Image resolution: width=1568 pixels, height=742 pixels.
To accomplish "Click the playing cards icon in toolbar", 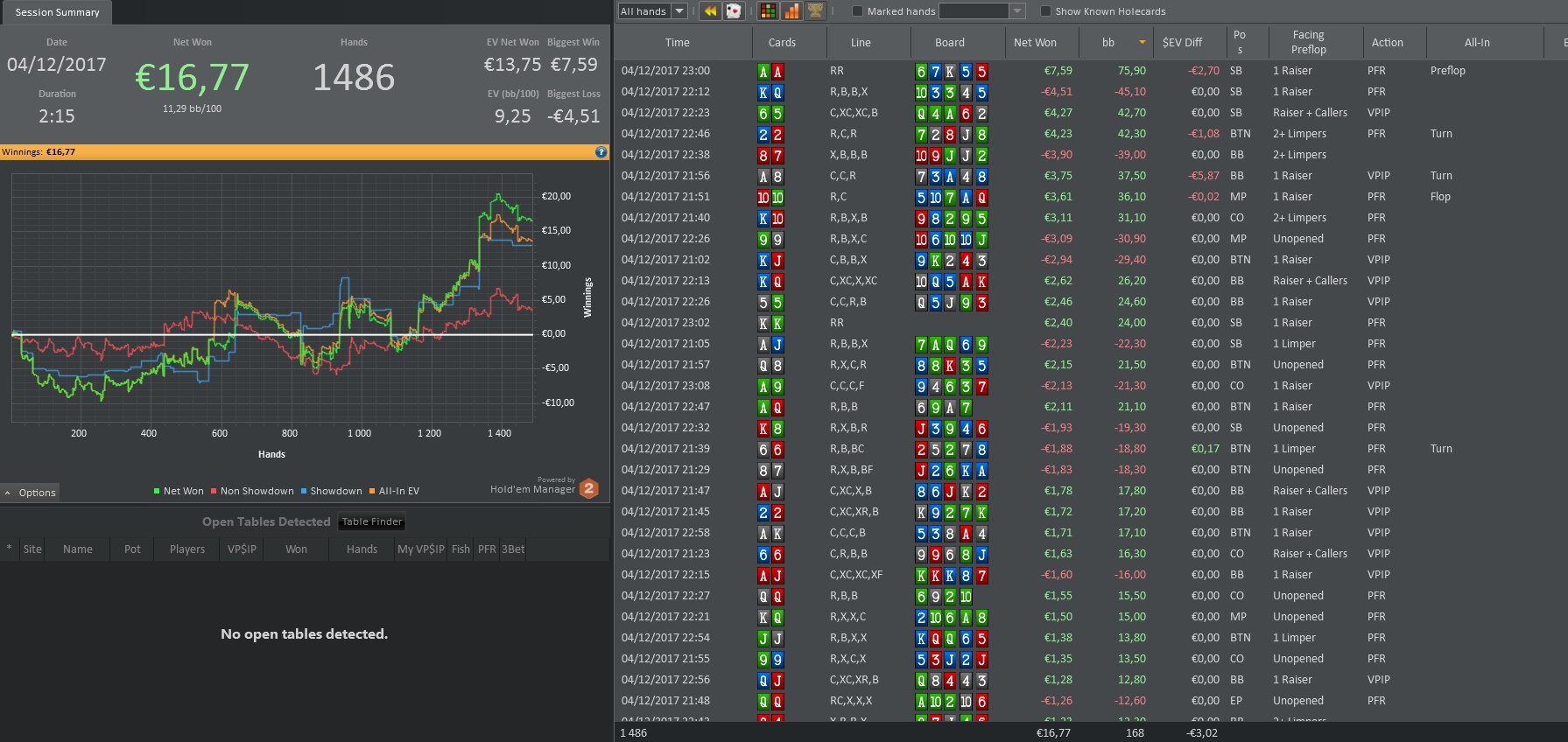I will click(x=734, y=11).
